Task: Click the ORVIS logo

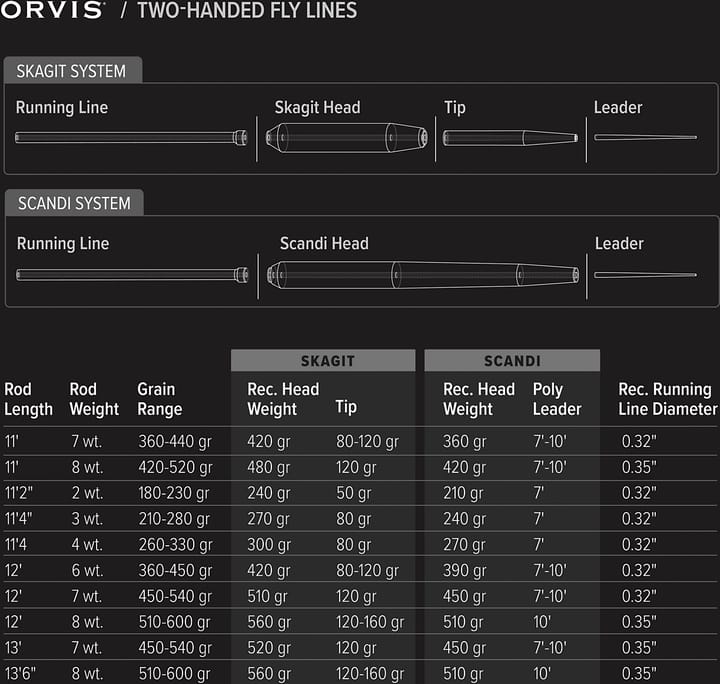Action: 52,10
